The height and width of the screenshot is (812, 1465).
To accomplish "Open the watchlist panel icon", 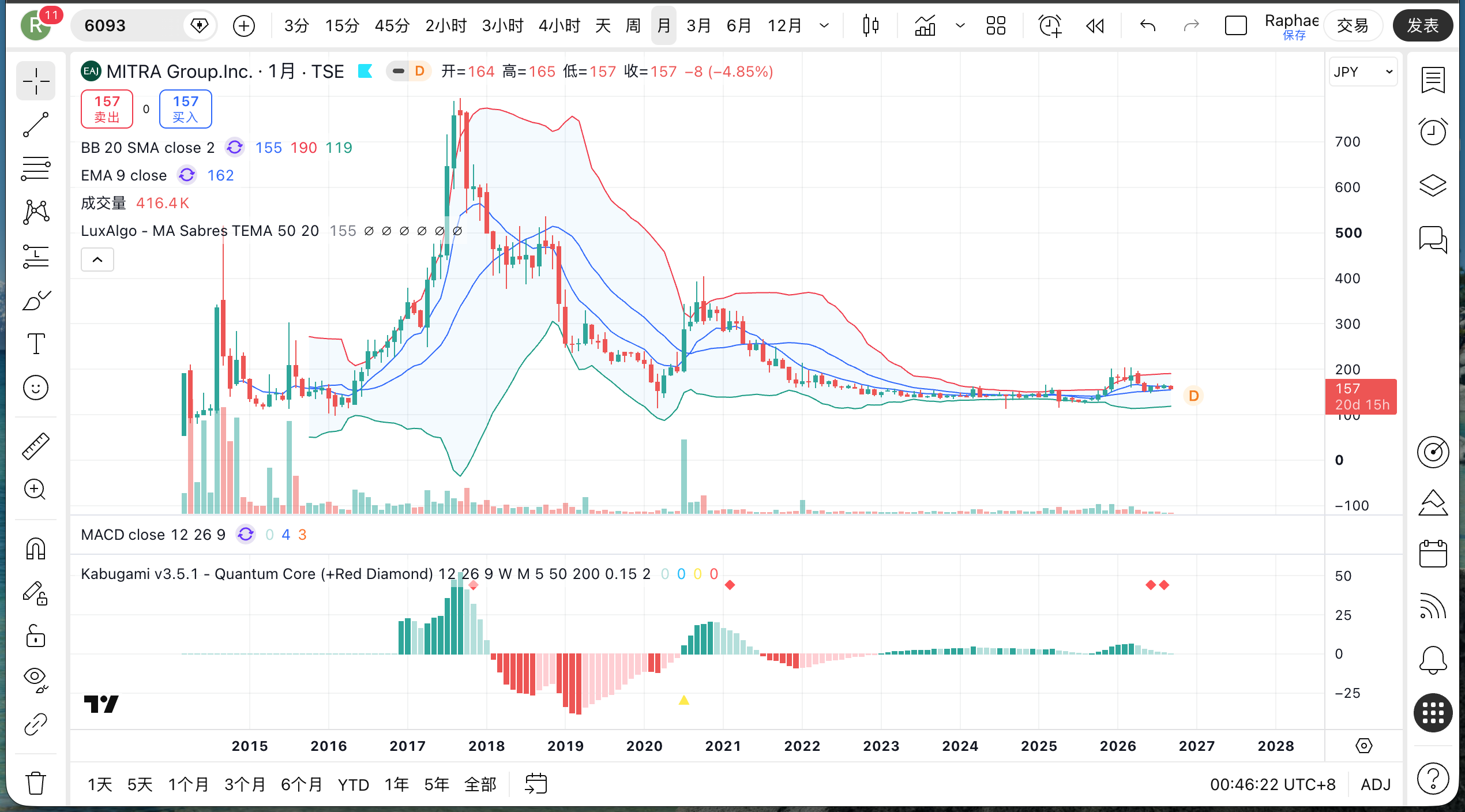I will point(1433,80).
